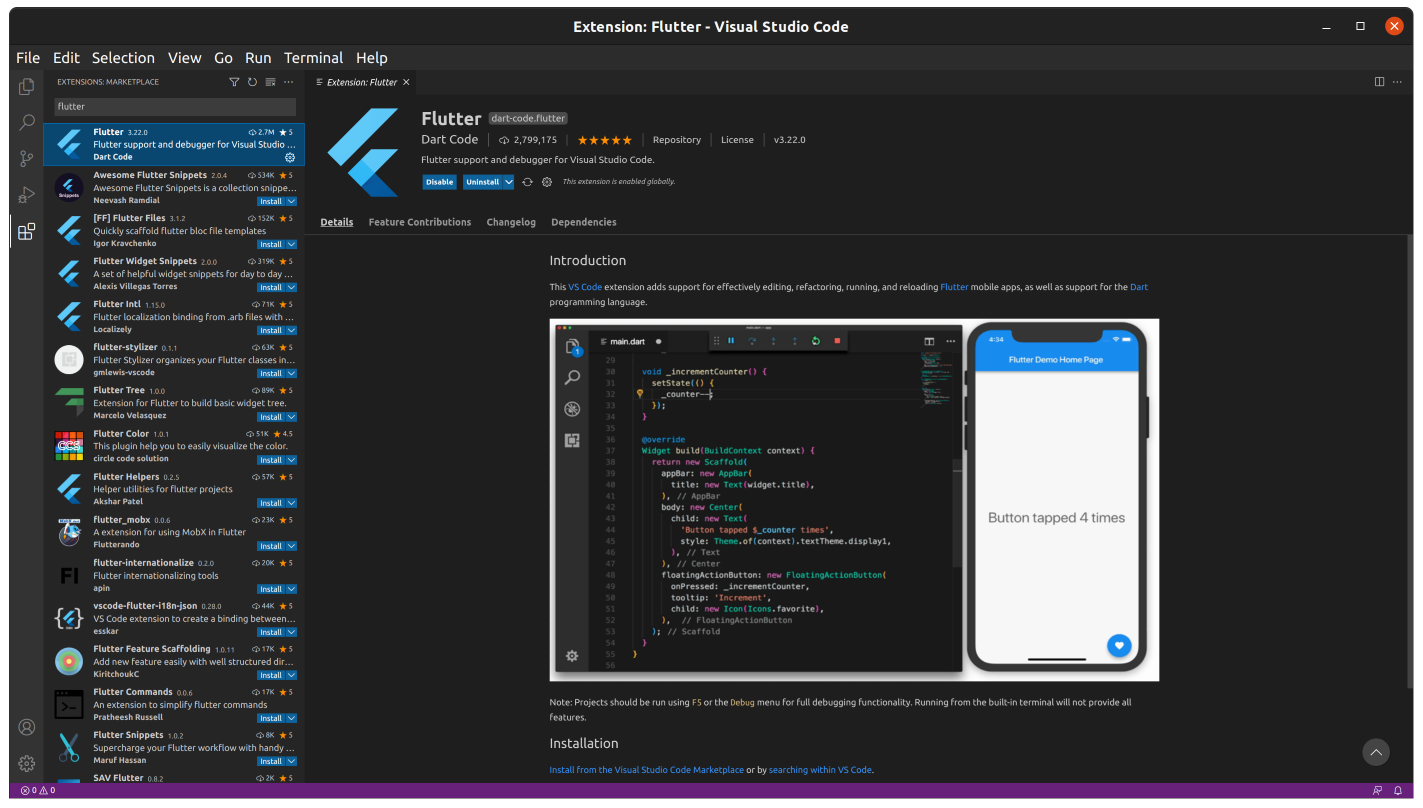Select flutter-internationalize in the list

[x=174, y=576]
